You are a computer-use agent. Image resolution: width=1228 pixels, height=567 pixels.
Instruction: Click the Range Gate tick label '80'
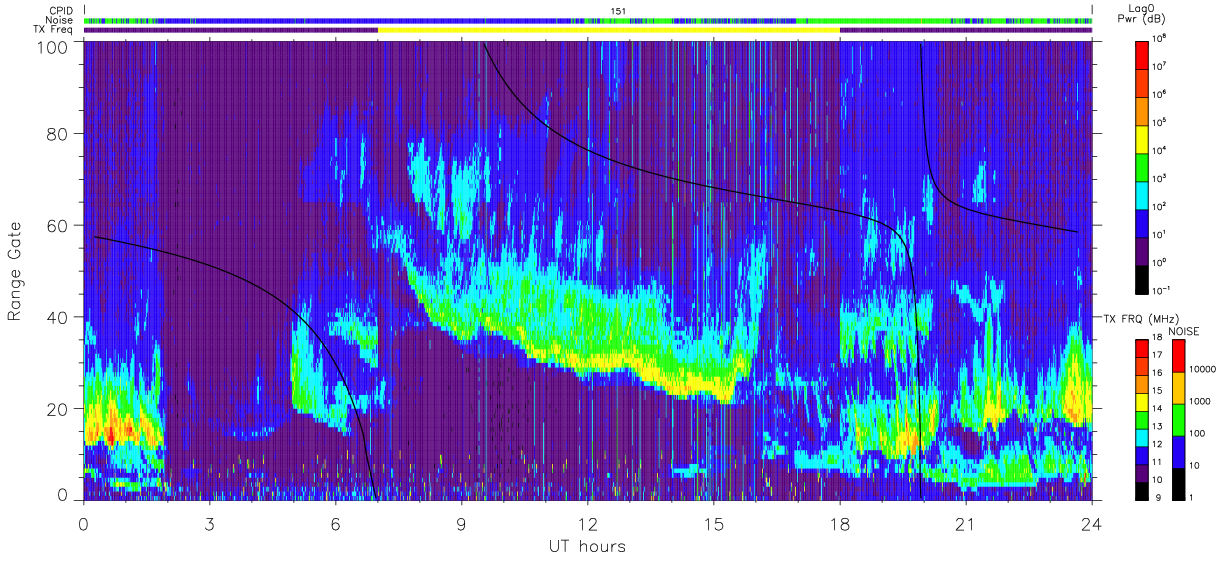coord(57,134)
